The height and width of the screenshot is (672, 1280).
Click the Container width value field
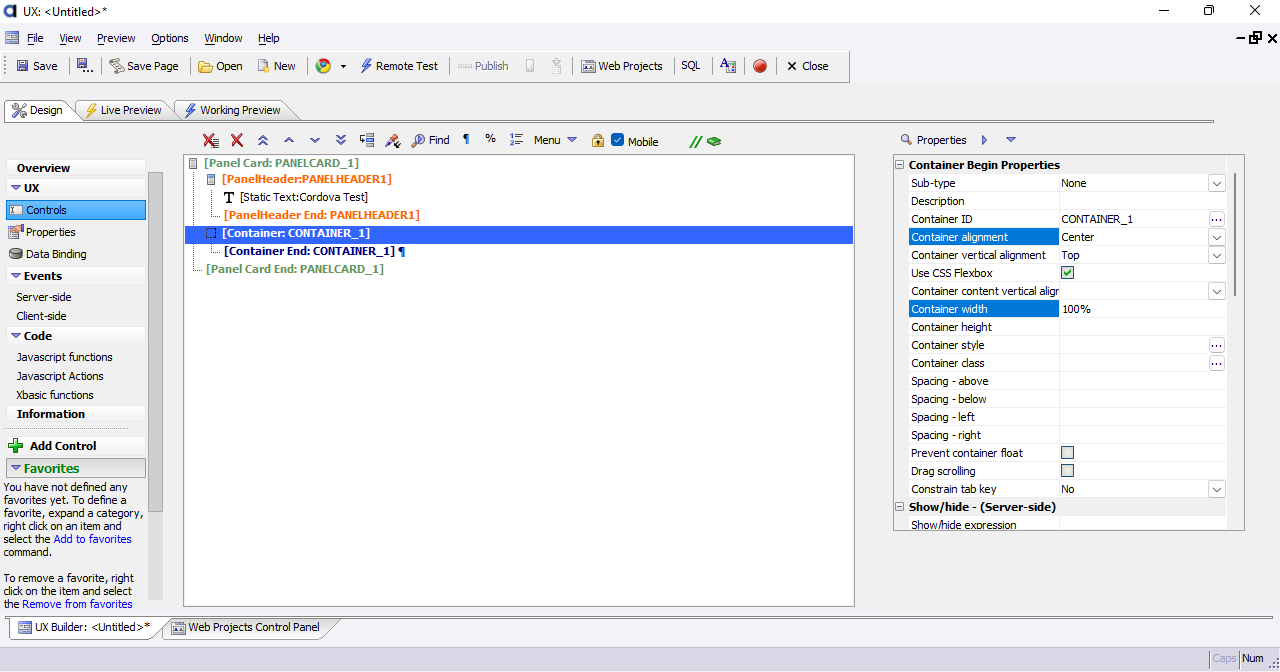[x=1143, y=309]
